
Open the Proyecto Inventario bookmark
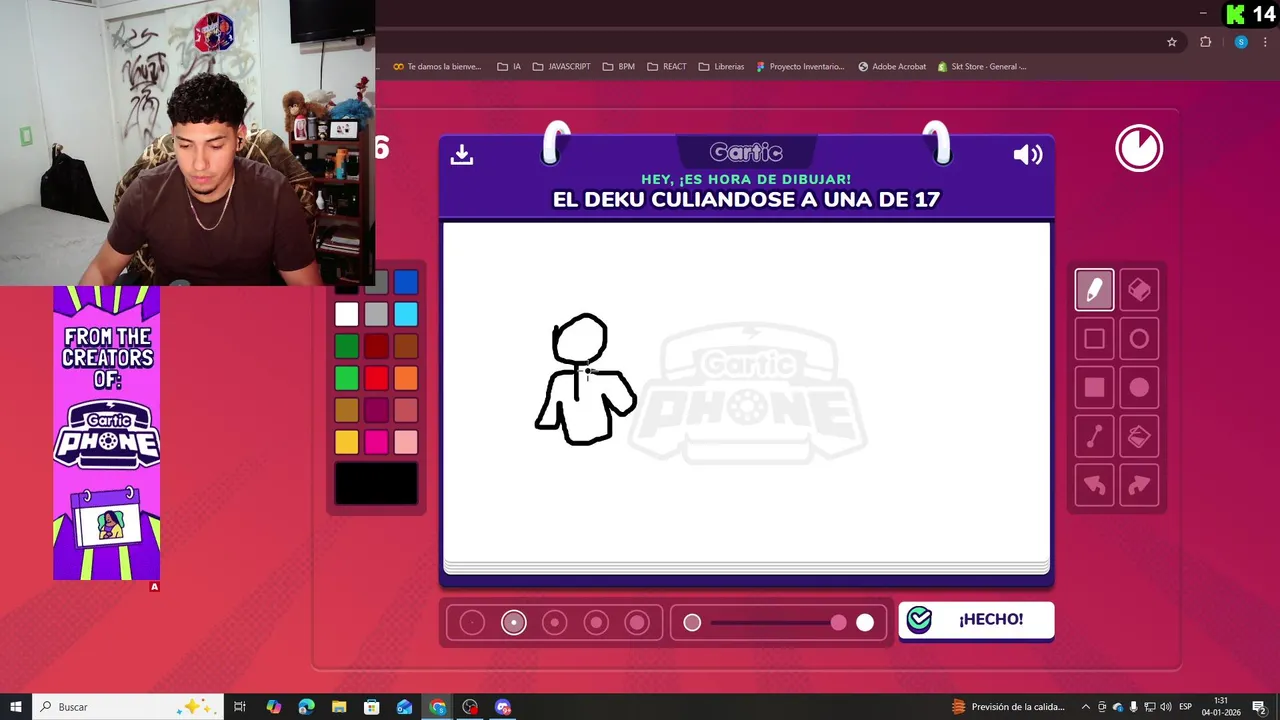click(800, 67)
